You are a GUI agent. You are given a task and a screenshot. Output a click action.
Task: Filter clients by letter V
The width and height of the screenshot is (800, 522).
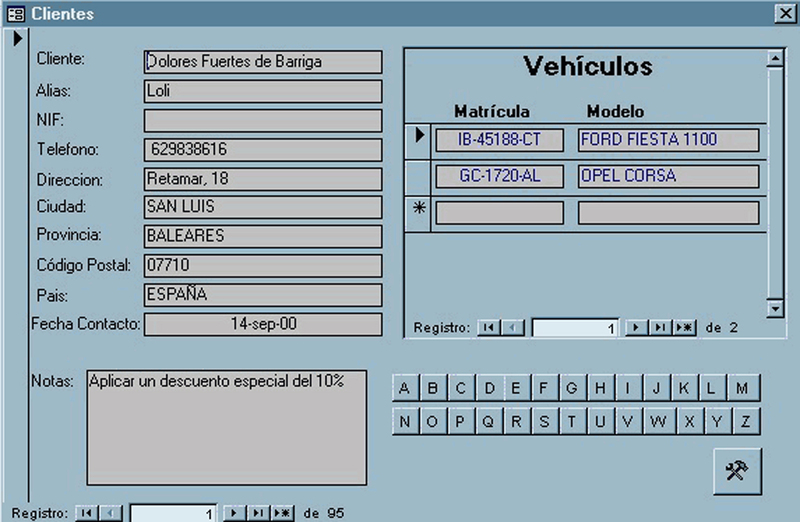coord(629,421)
